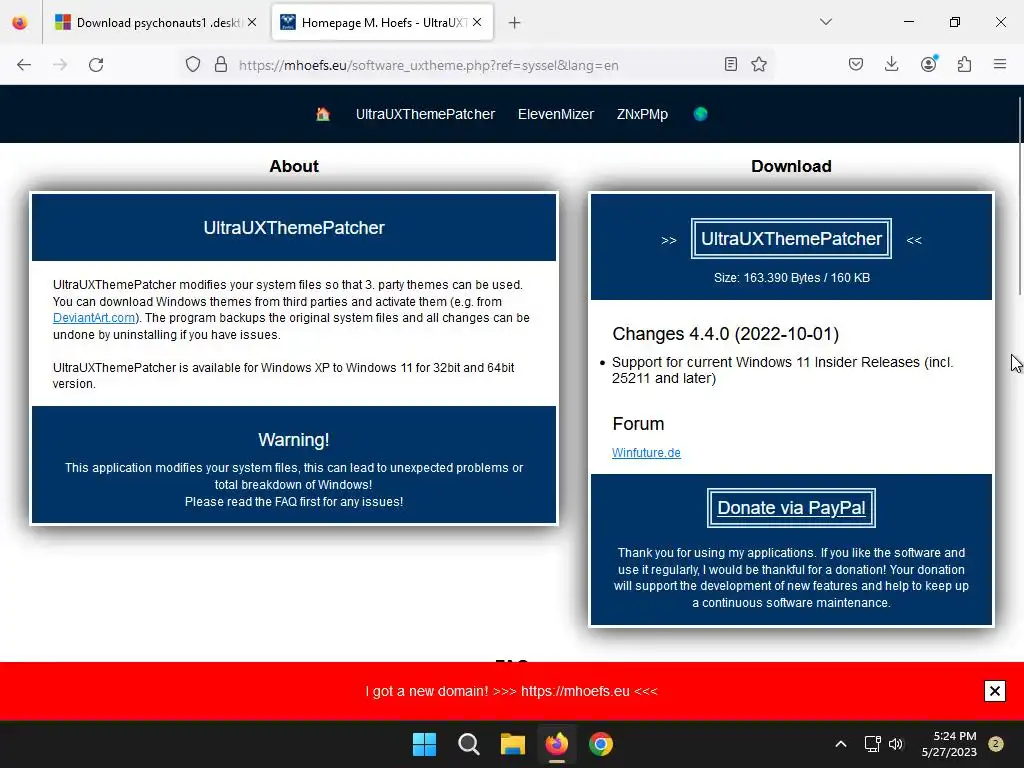Click UltraUXThemePatcher title in About panel
Screen dimensions: 1024x768
tap(294, 227)
